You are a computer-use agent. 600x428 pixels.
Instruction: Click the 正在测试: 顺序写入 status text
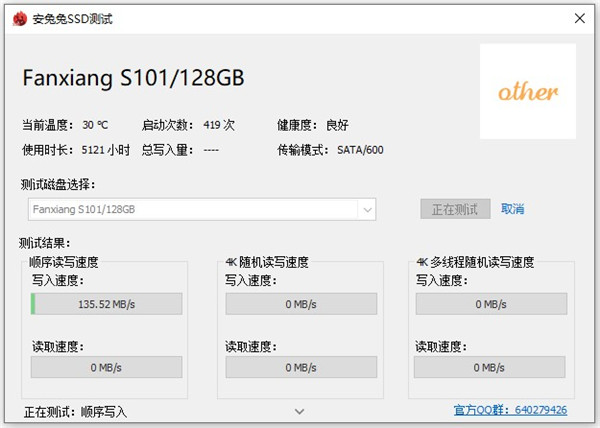(x=75, y=411)
